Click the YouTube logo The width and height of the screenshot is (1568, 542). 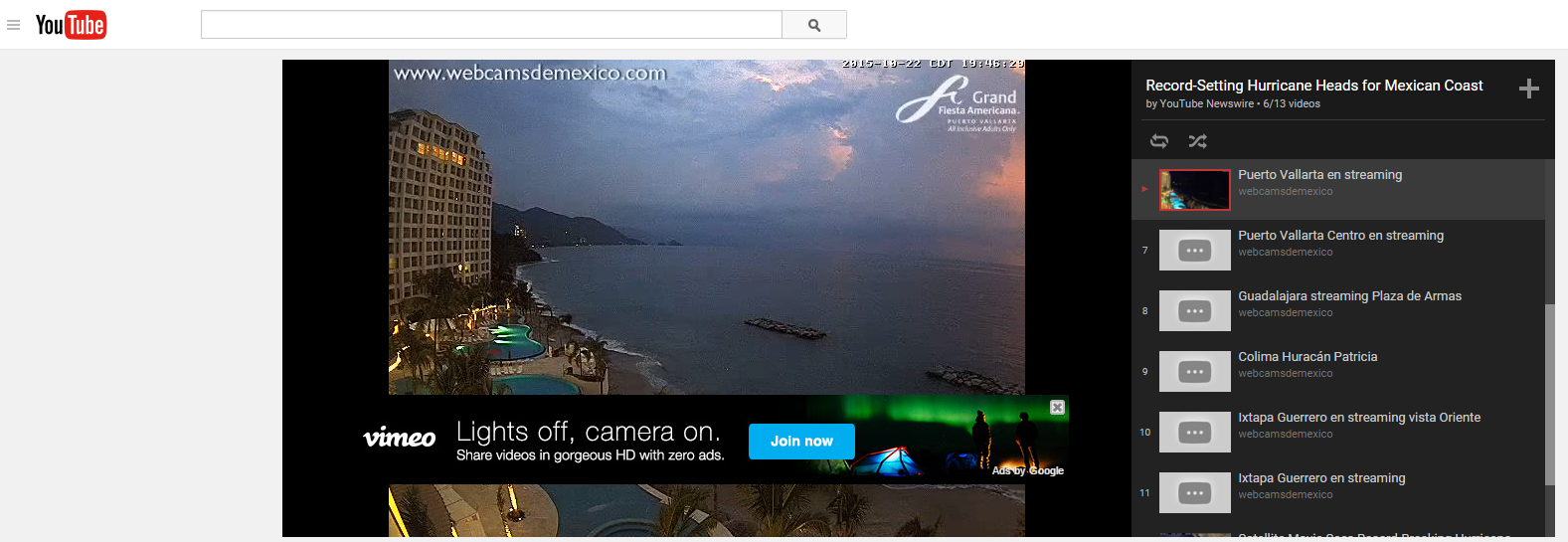pos(71,25)
